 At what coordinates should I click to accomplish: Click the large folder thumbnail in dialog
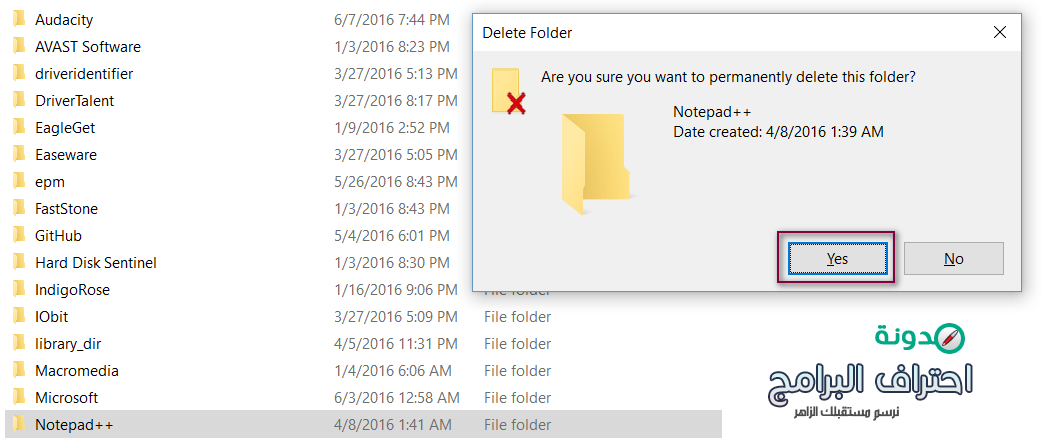click(596, 162)
